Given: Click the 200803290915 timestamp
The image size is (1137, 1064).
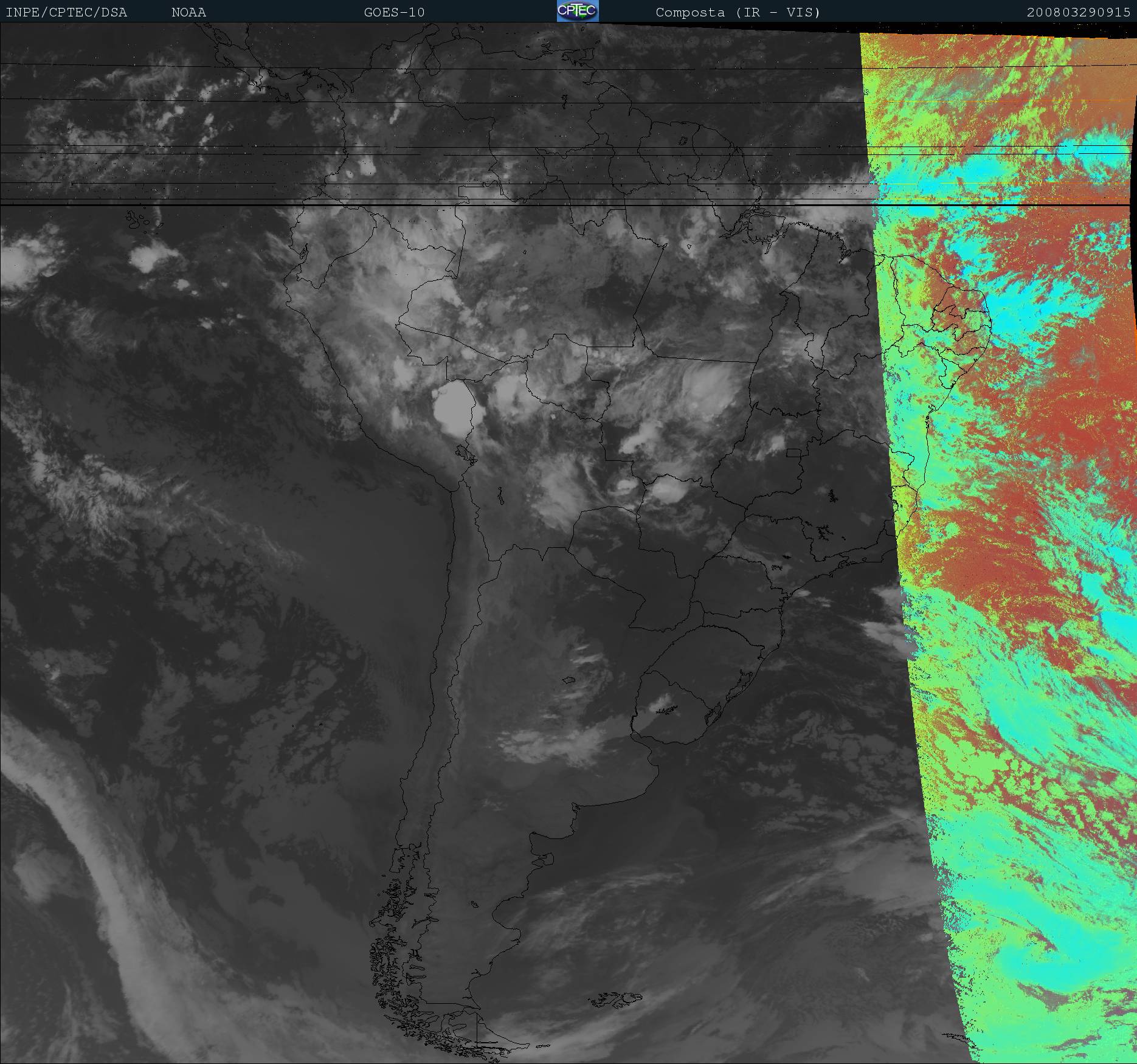Looking at the screenshot, I should click(x=1078, y=12).
